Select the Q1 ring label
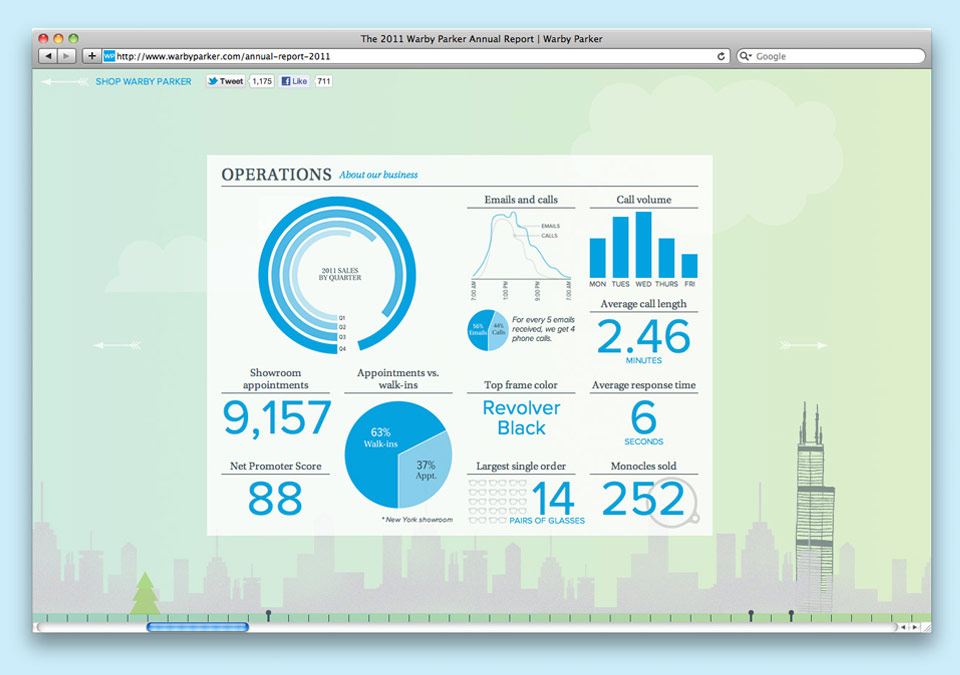Screen dimensions: 960x675 click(342, 318)
